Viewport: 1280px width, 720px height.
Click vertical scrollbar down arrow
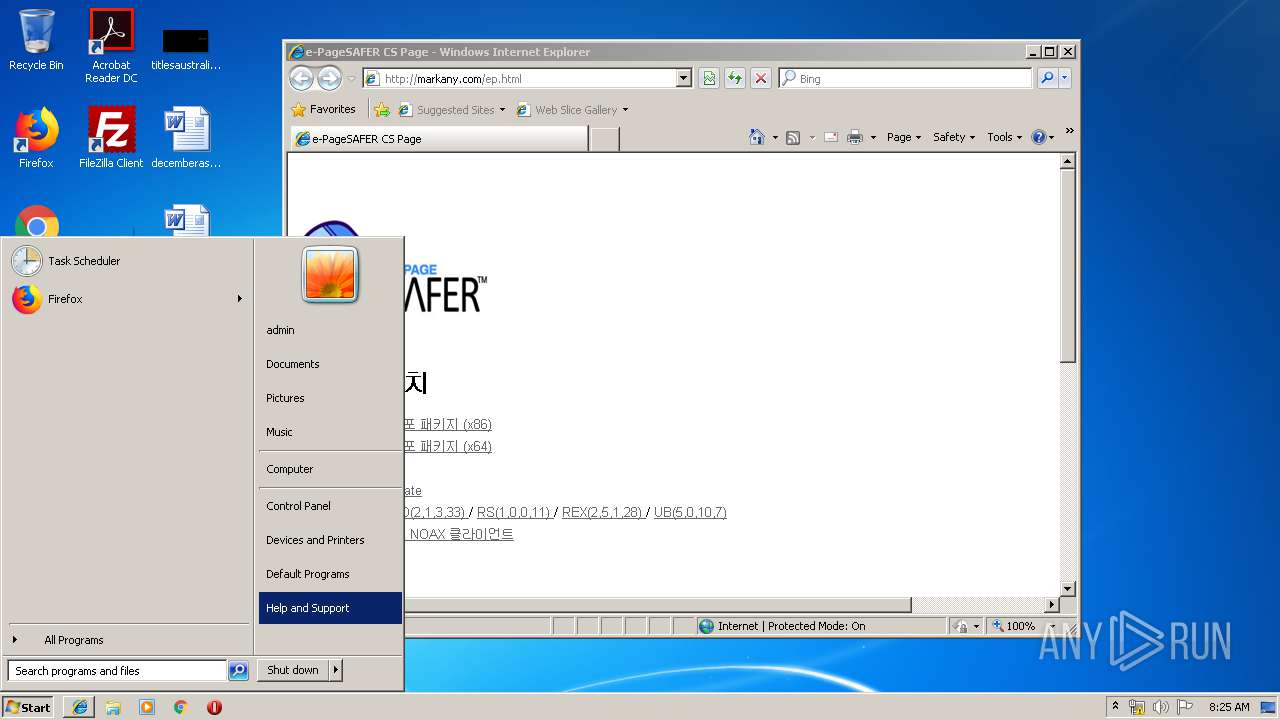(x=1067, y=589)
